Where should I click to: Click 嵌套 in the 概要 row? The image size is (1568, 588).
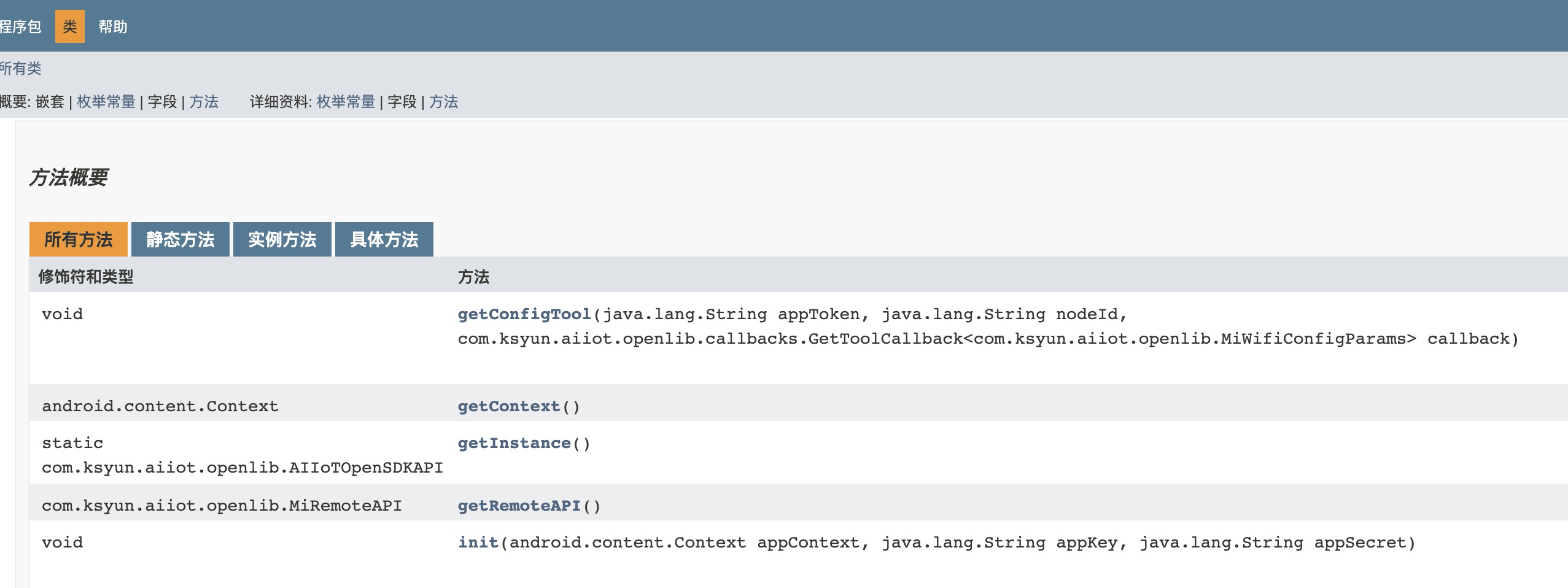point(50,102)
